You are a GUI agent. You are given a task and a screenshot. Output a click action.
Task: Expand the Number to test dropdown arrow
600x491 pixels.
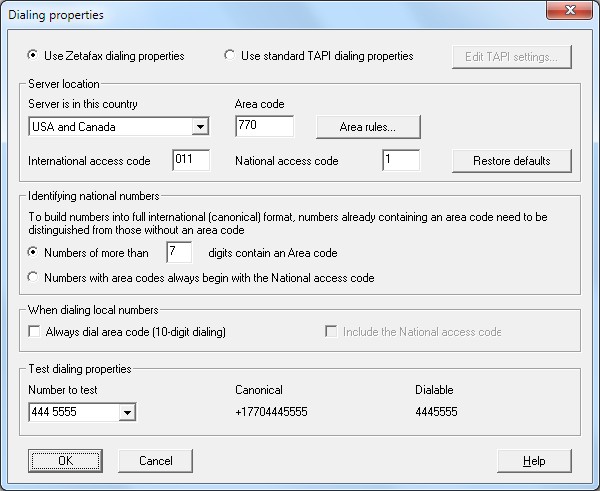(126, 413)
